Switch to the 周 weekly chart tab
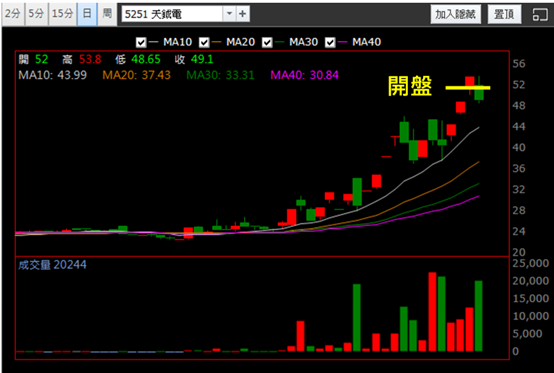The image size is (554, 373). pyautogui.click(x=107, y=14)
